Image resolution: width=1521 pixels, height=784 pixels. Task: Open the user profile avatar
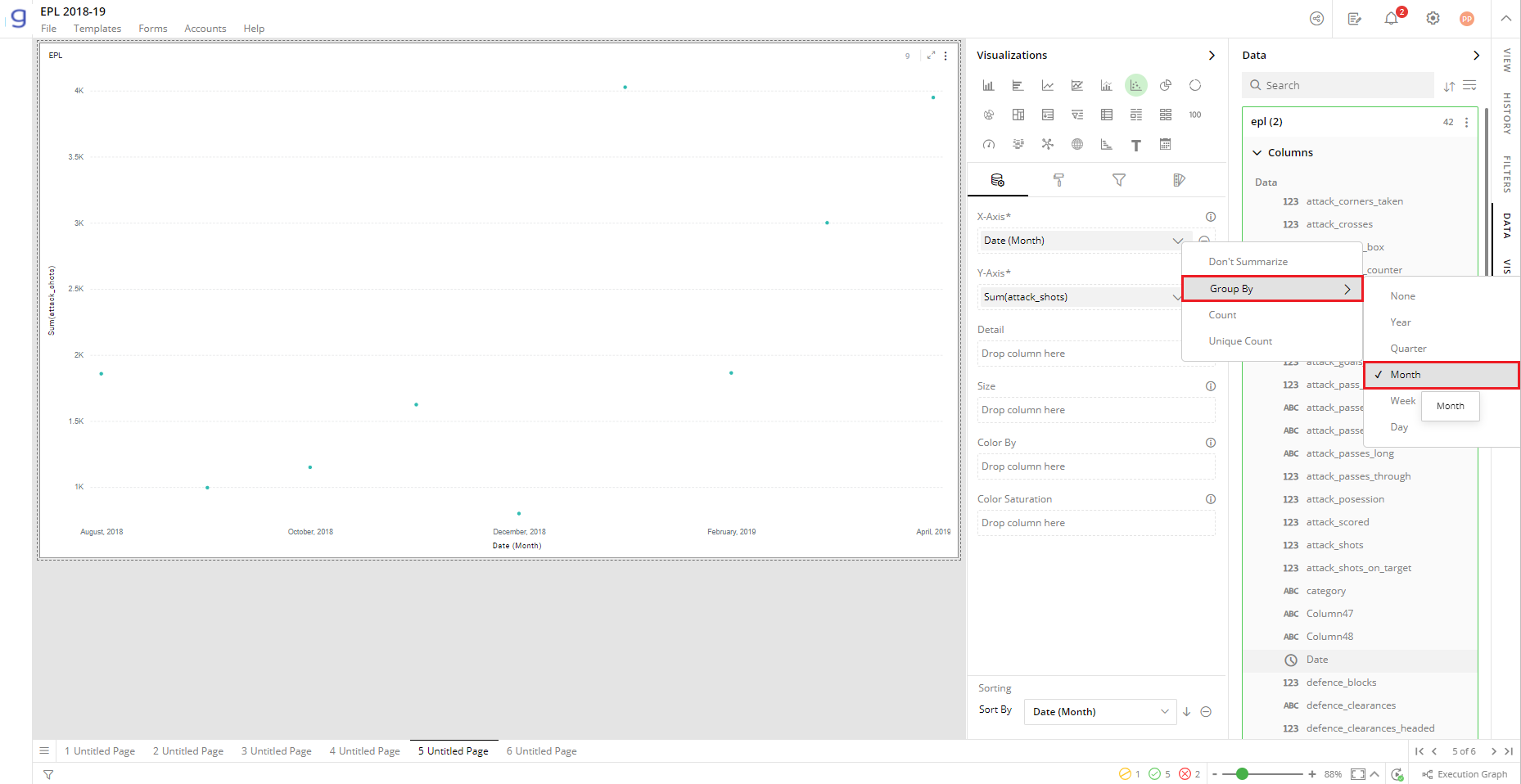click(1467, 18)
